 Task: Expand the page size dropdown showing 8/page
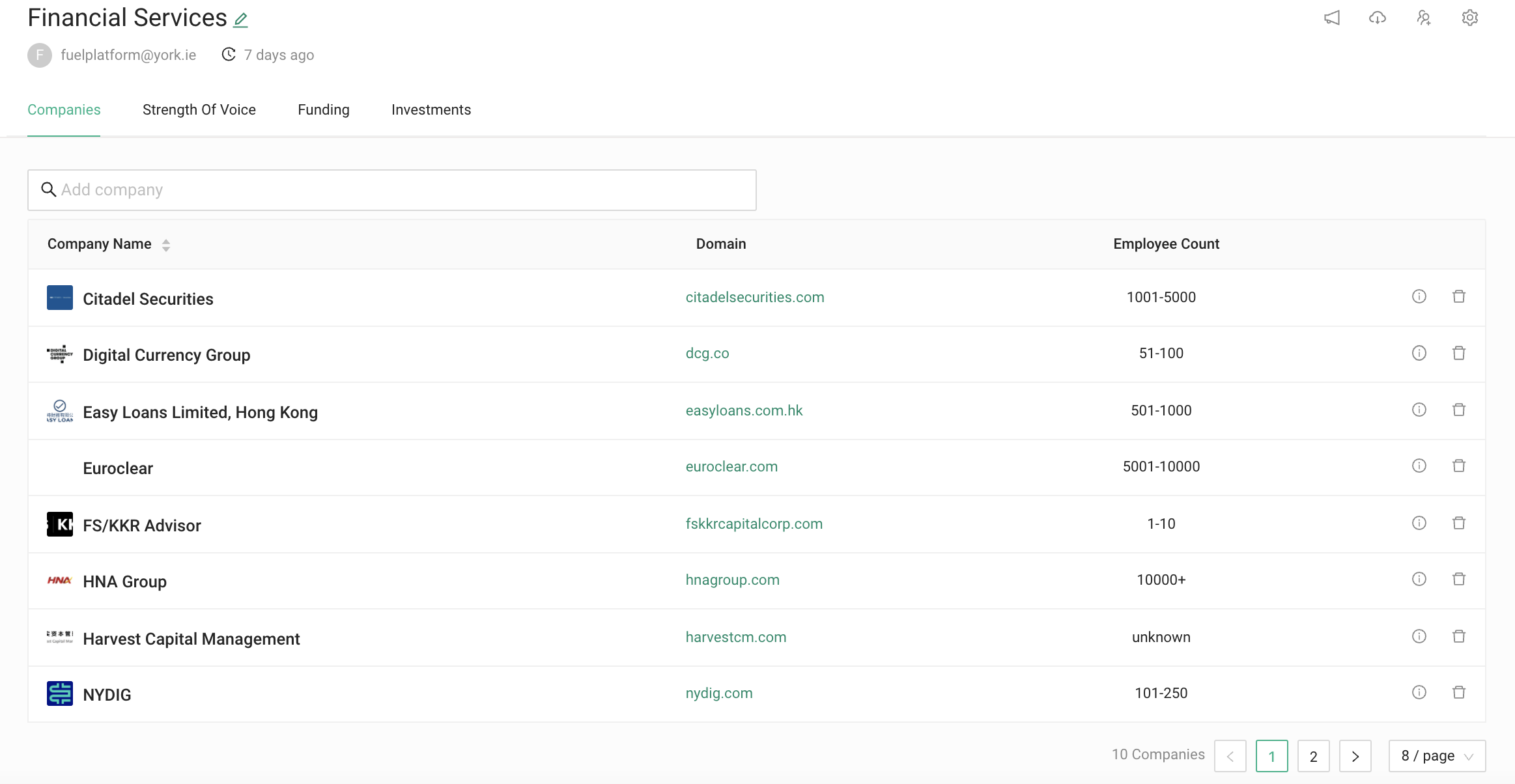1435,756
